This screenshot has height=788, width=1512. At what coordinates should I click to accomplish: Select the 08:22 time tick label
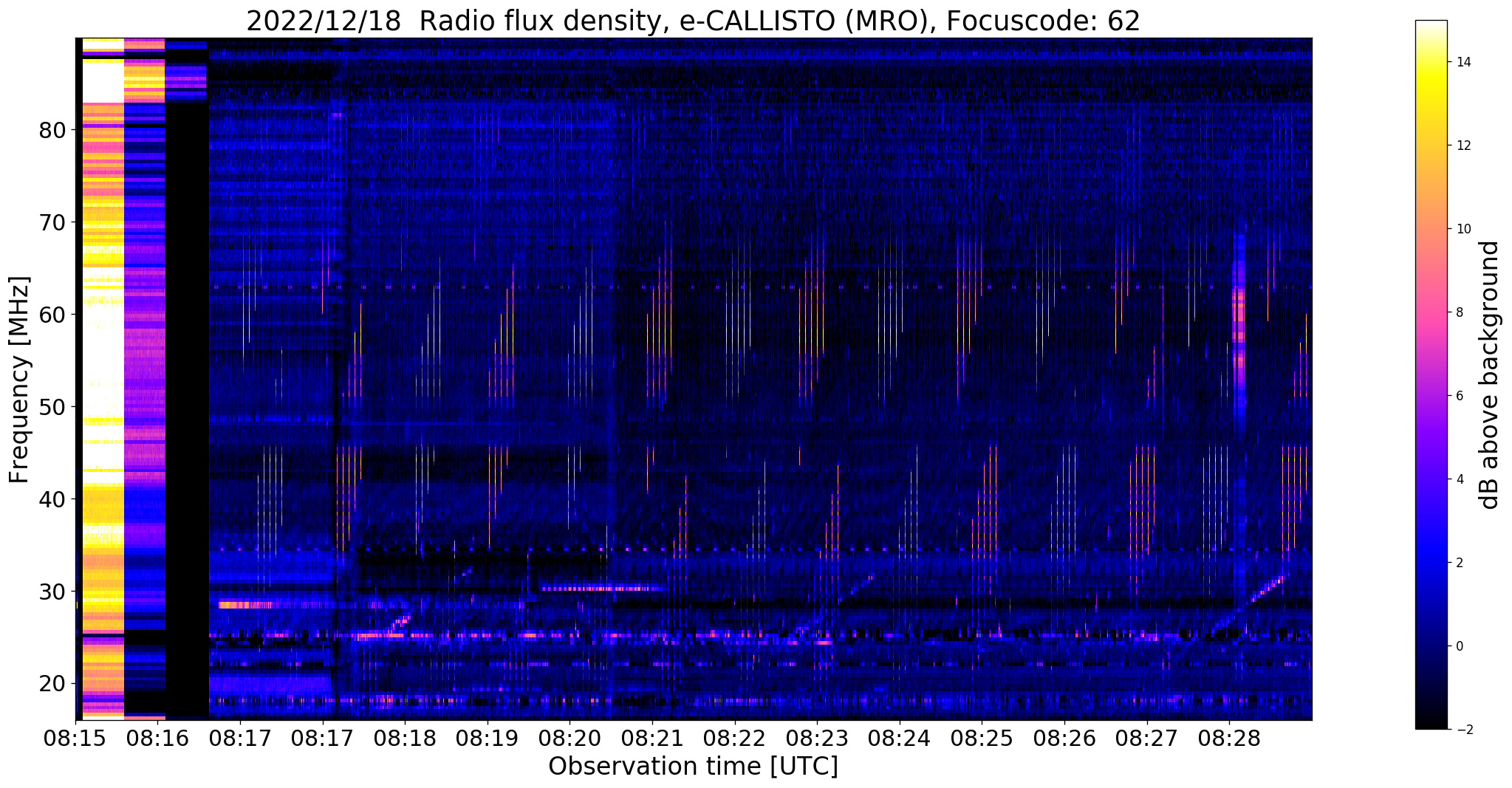point(734,739)
